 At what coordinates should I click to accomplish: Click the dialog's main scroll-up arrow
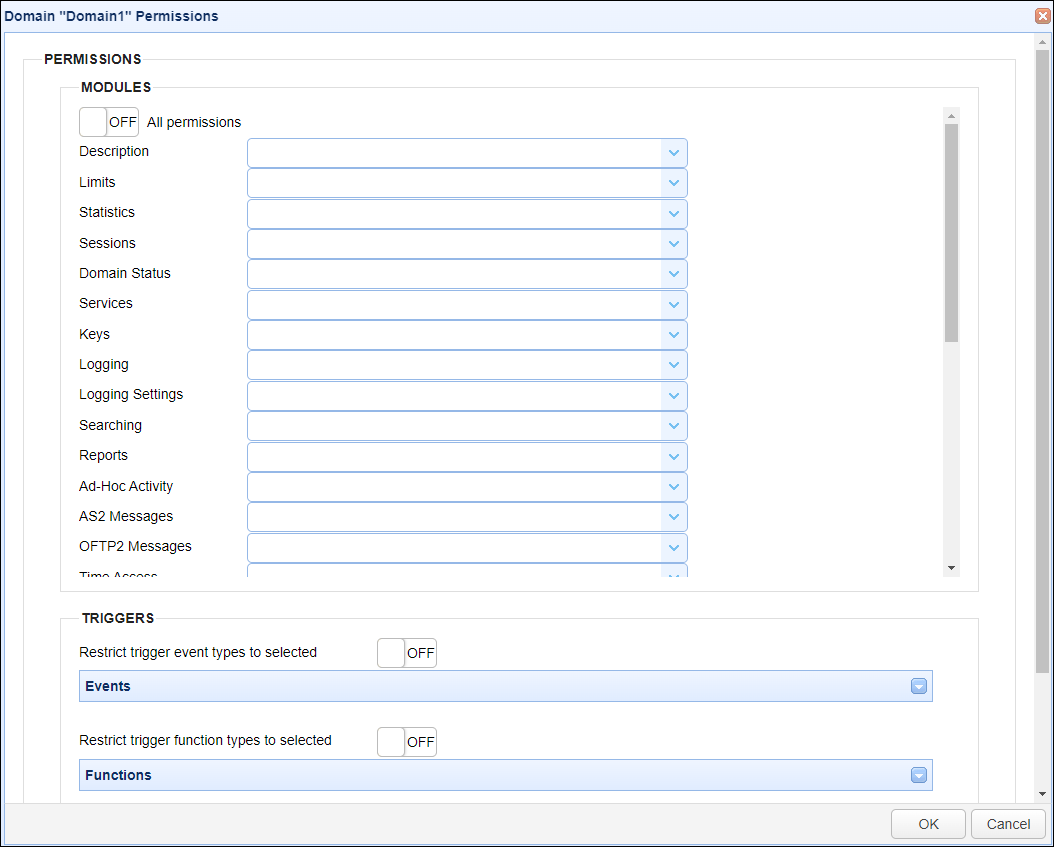[1043, 42]
